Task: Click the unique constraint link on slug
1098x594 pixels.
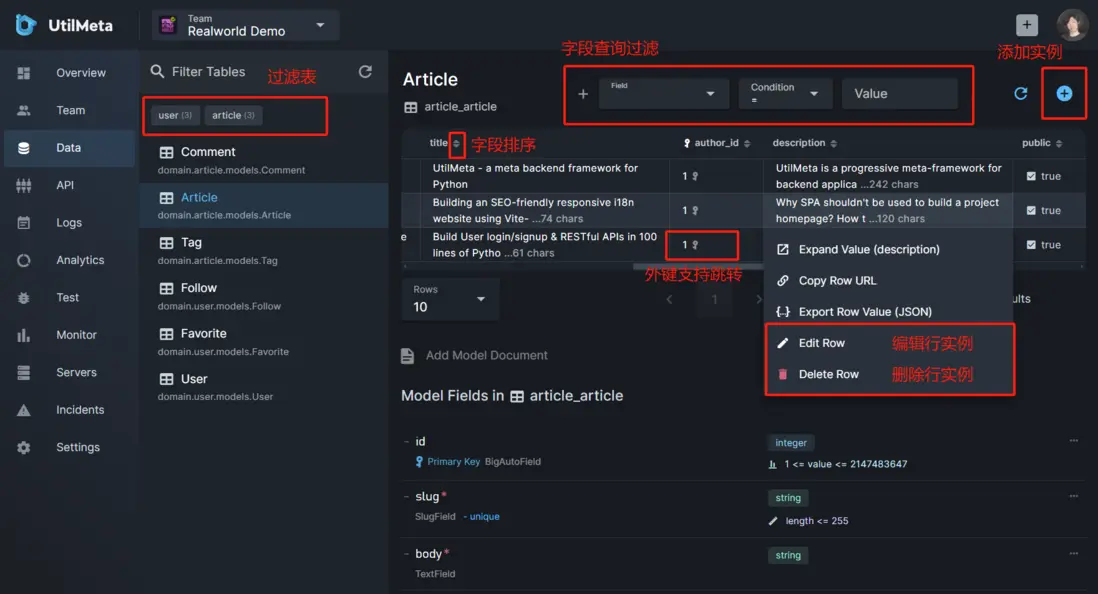Action: coord(484,517)
